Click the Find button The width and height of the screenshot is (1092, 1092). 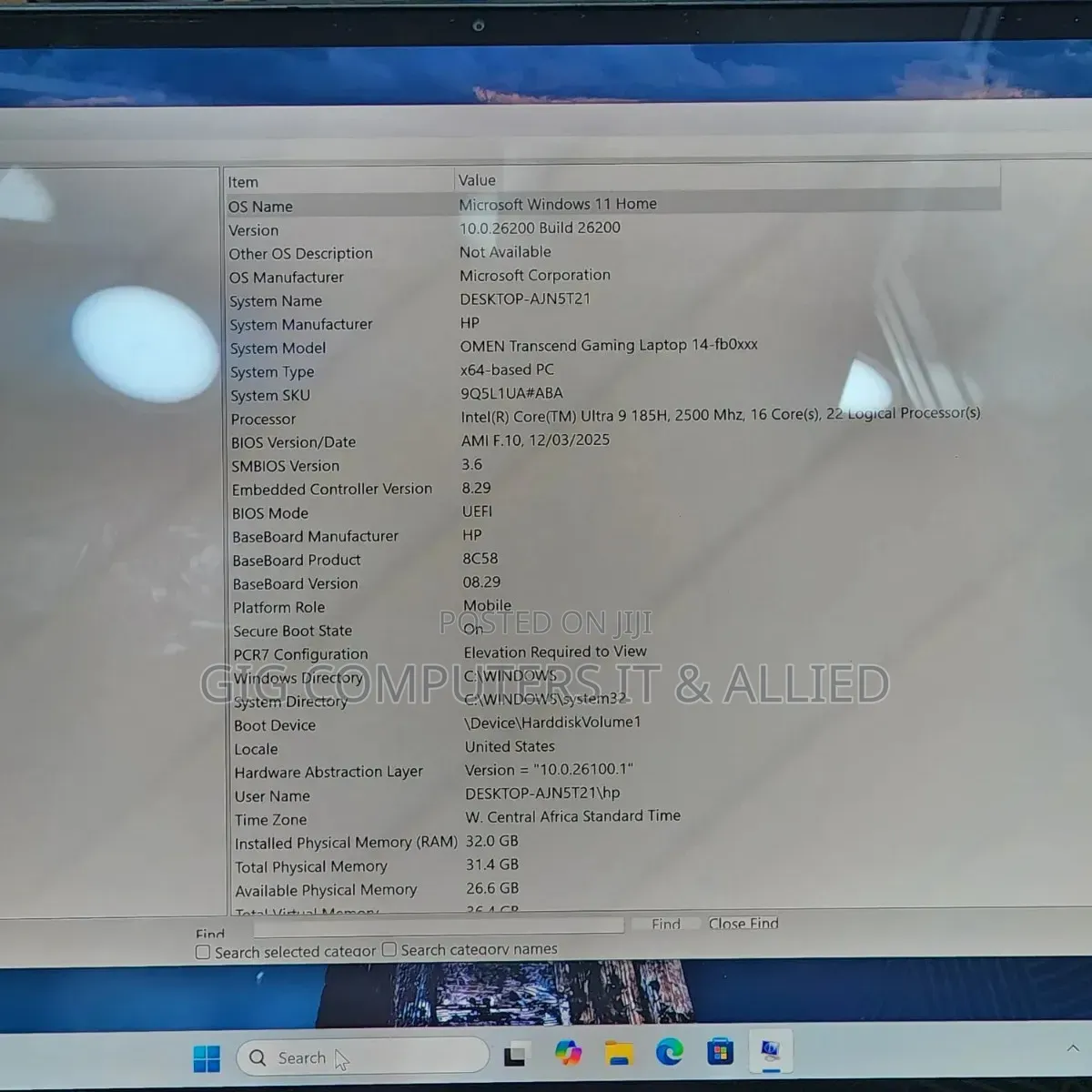[x=666, y=924]
